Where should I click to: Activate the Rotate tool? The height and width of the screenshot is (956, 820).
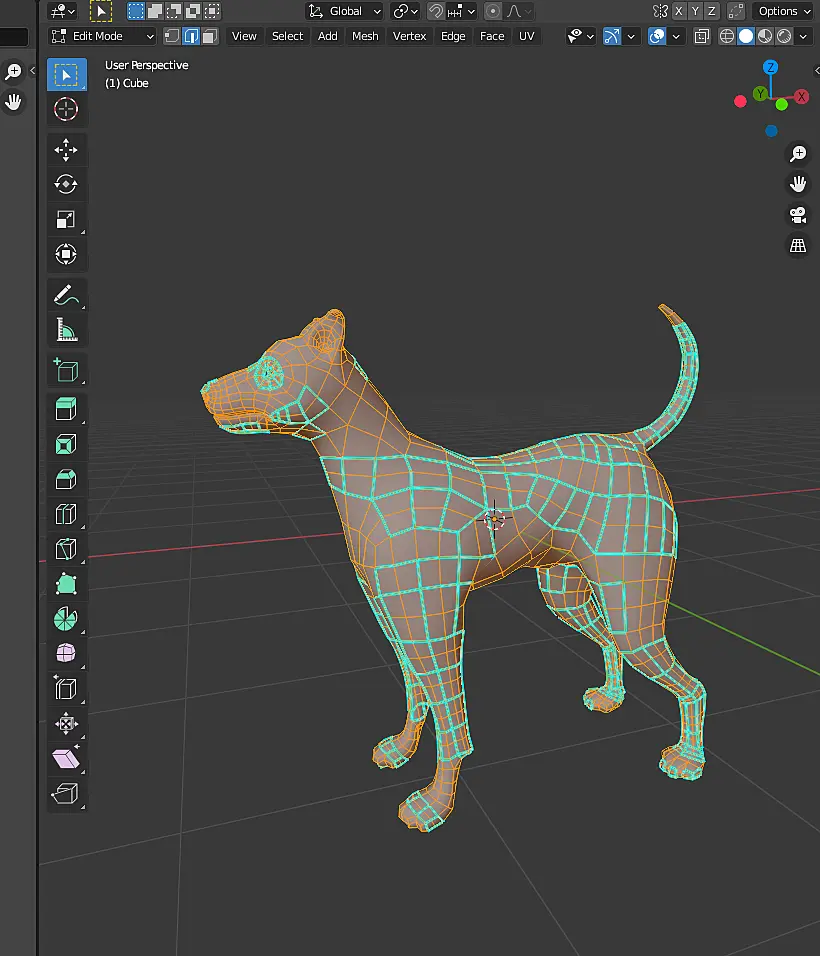66,184
